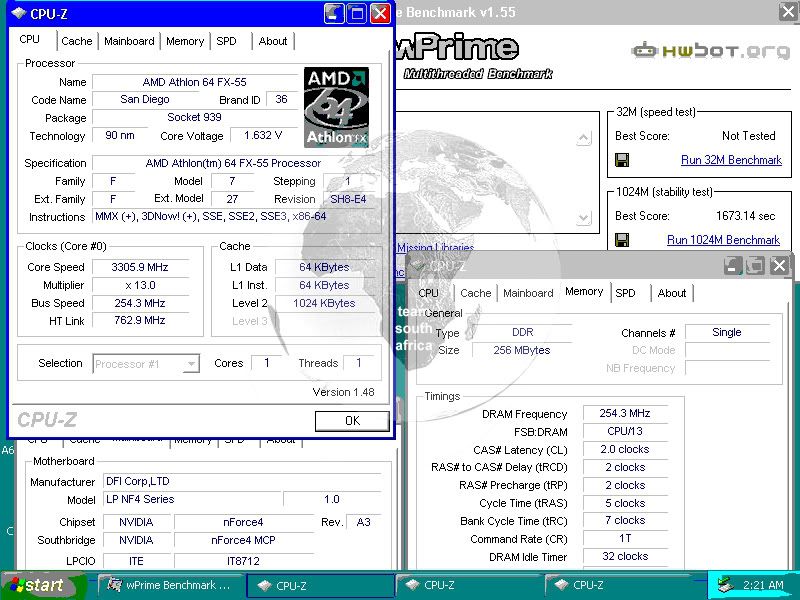This screenshot has width=800, height=600.
Task: Click the save icon under 32M speed test
Action: pos(622,160)
